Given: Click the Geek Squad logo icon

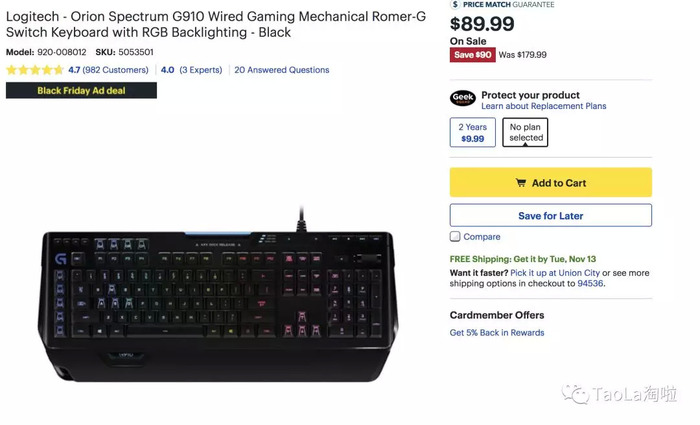Looking at the screenshot, I should point(462,98).
